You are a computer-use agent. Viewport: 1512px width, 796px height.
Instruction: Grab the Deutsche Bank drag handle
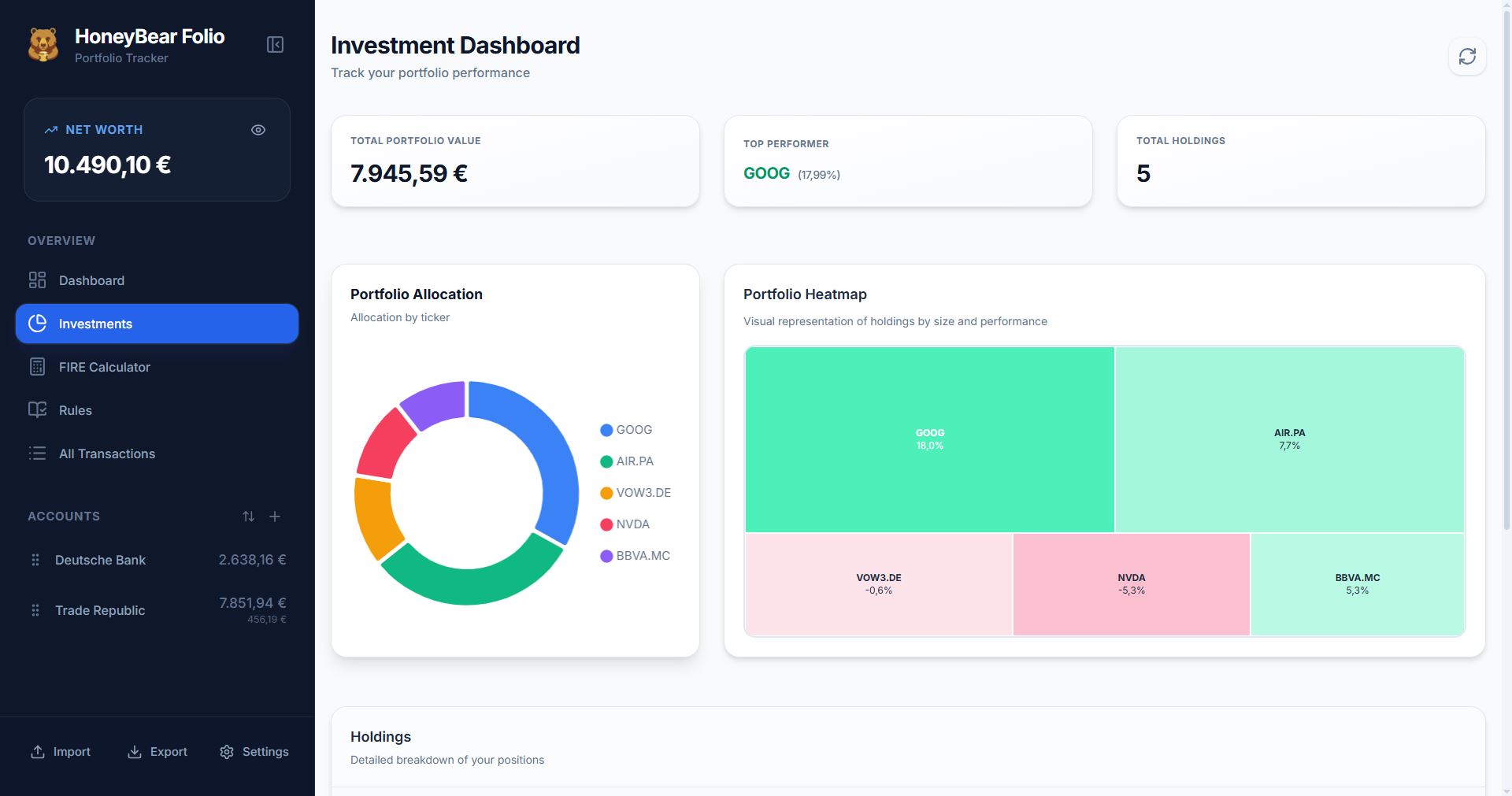click(35, 560)
